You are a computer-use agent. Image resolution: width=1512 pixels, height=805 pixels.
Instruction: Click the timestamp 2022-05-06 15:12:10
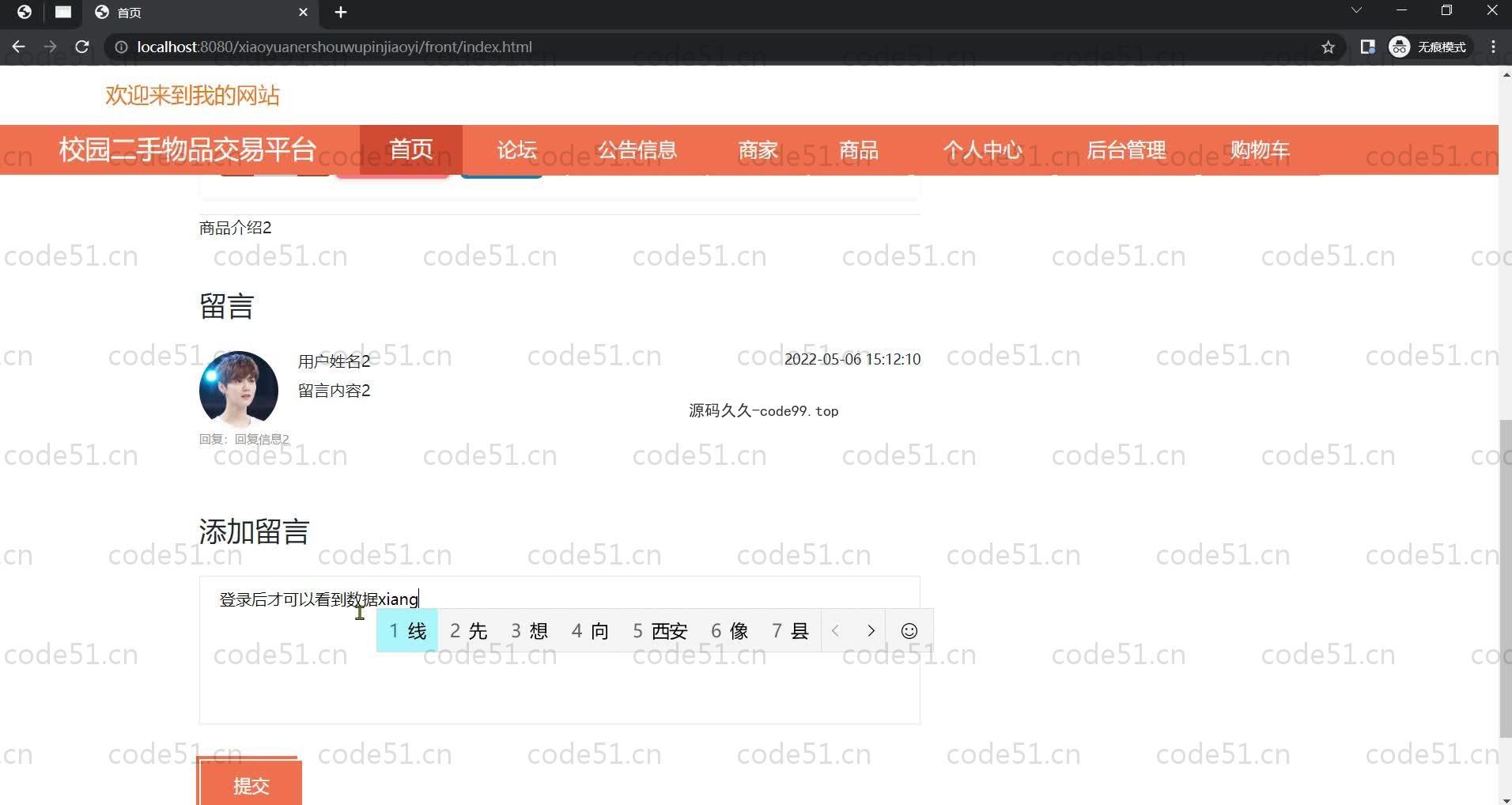click(x=852, y=359)
